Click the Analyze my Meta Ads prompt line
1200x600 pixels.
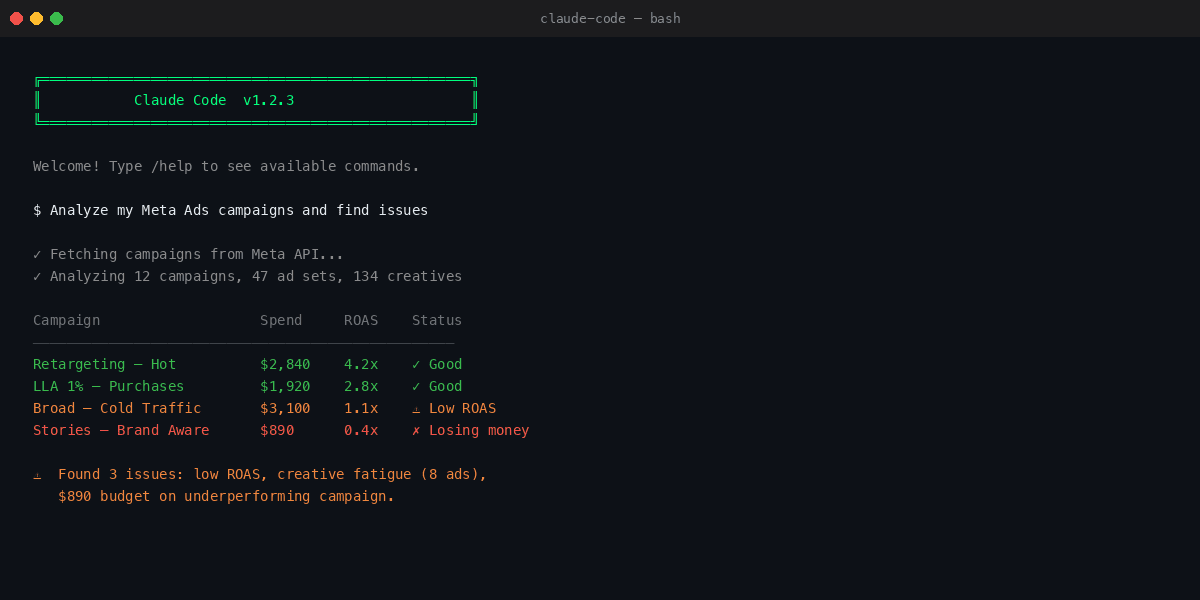tap(238, 210)
